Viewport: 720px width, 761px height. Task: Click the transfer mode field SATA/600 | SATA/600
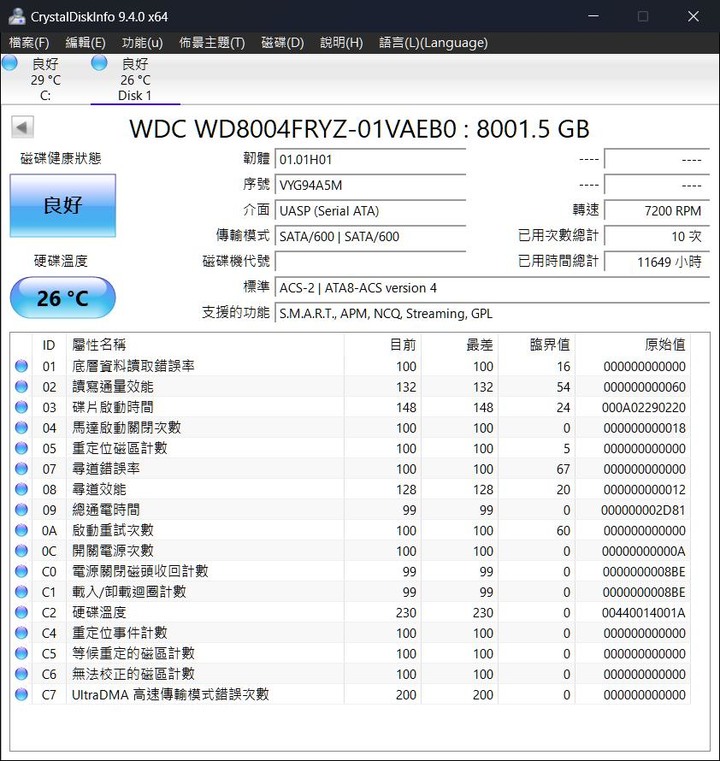click(370, 236)
